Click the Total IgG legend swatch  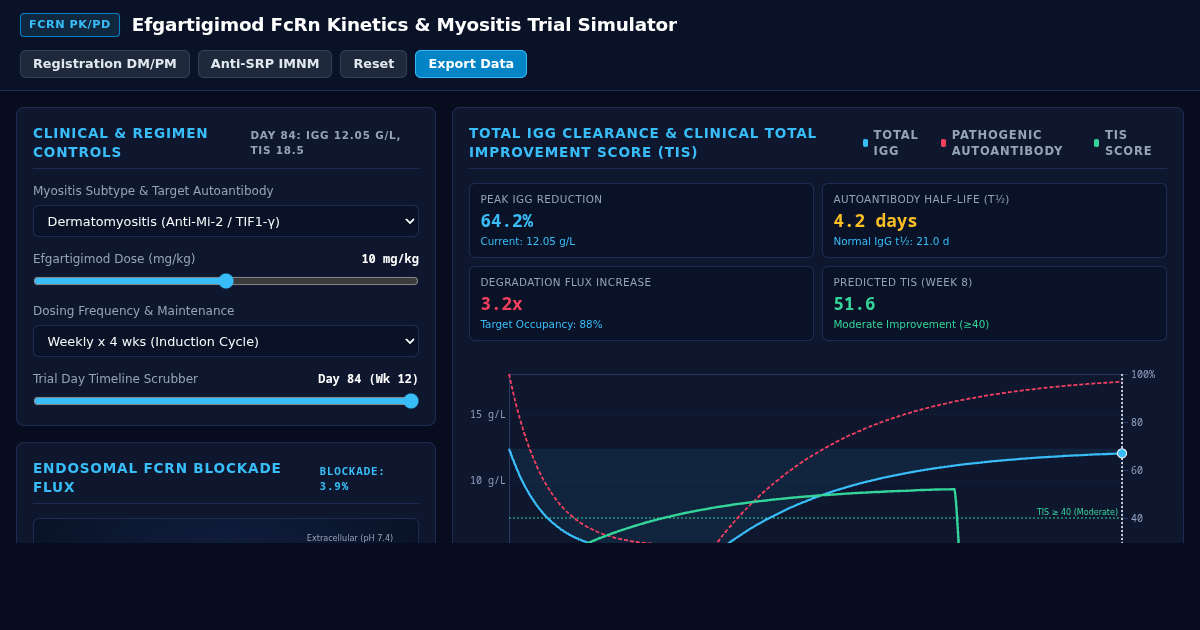click(866, 143)
